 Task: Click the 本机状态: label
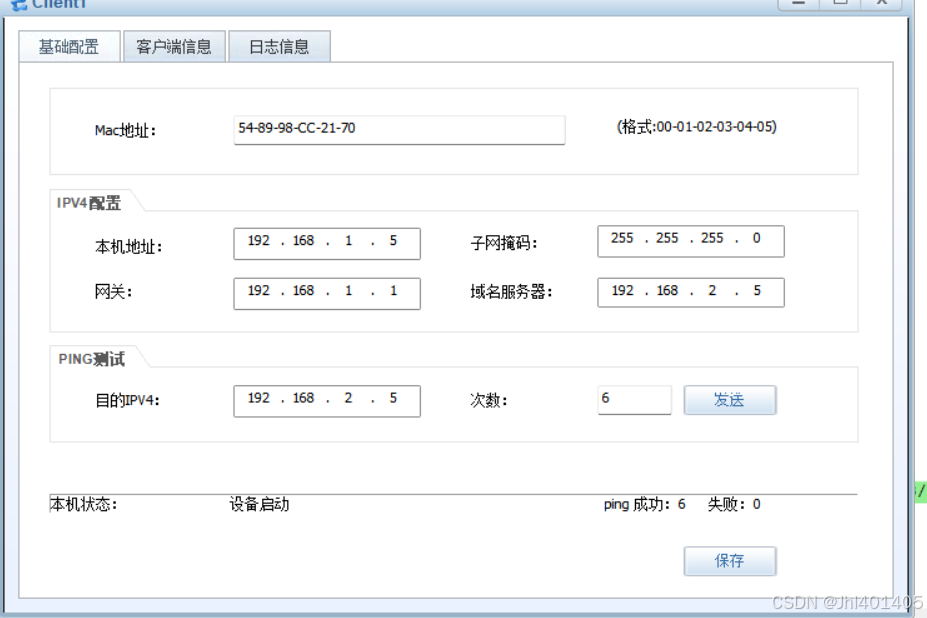pos(84,504)
